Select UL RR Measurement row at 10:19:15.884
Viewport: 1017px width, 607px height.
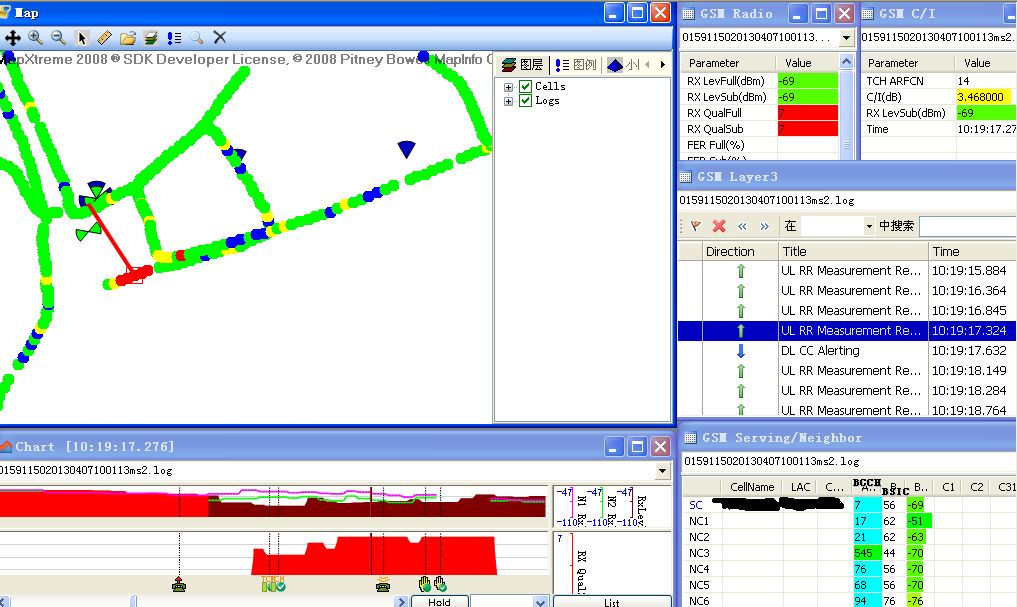pyautogui.click(x=847, y=270)
